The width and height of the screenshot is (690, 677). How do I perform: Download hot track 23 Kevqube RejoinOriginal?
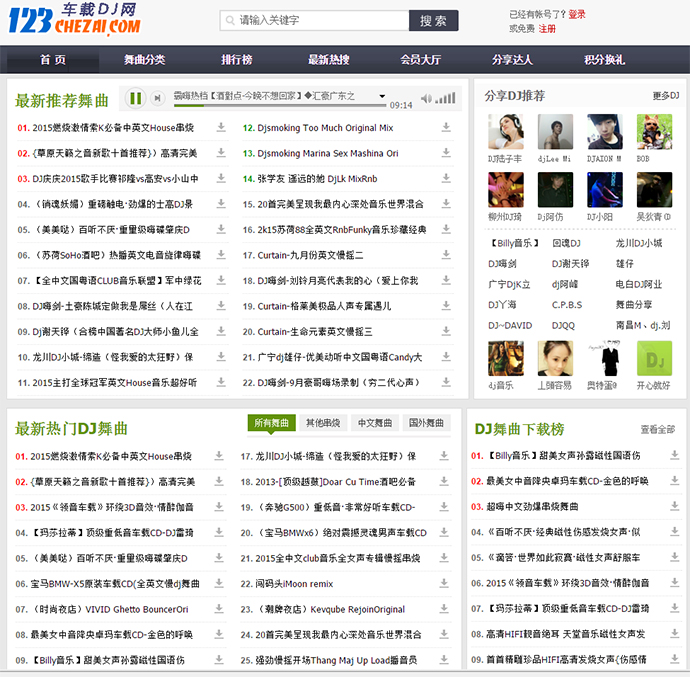[444, 609]
